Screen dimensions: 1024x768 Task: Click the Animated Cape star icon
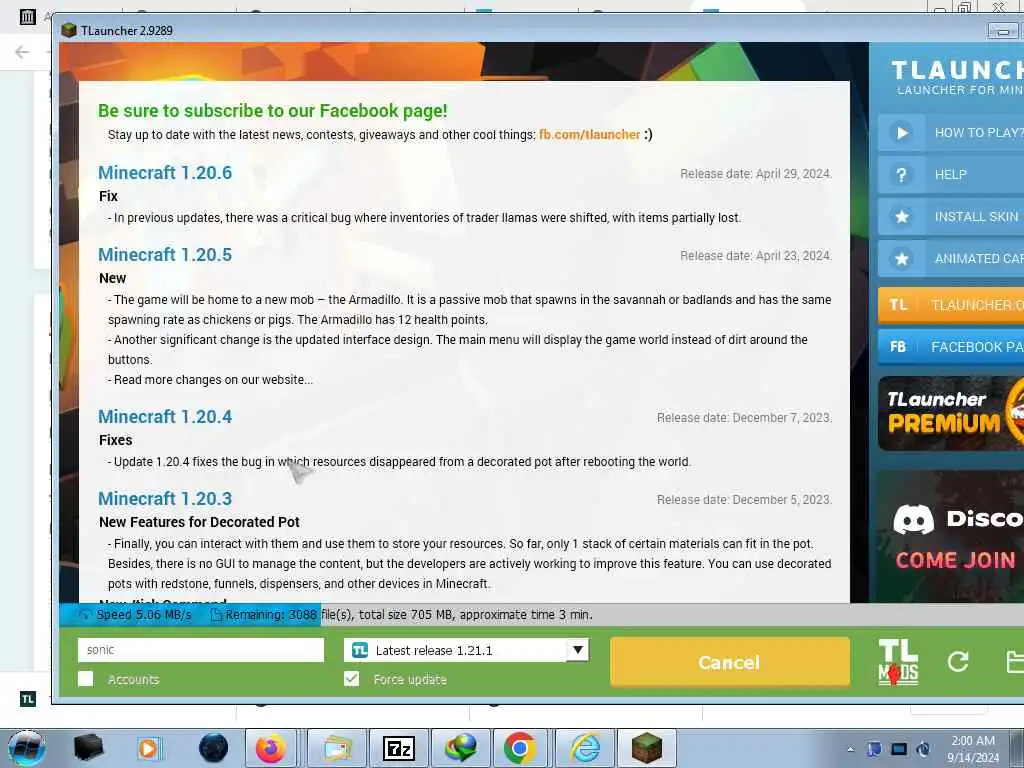[902, 259]
